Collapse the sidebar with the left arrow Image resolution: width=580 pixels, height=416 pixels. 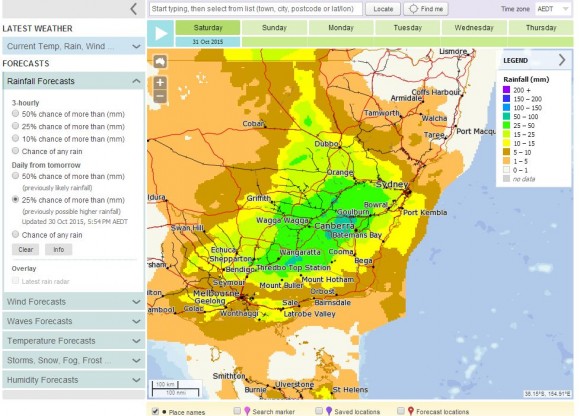tap(134, 9)
